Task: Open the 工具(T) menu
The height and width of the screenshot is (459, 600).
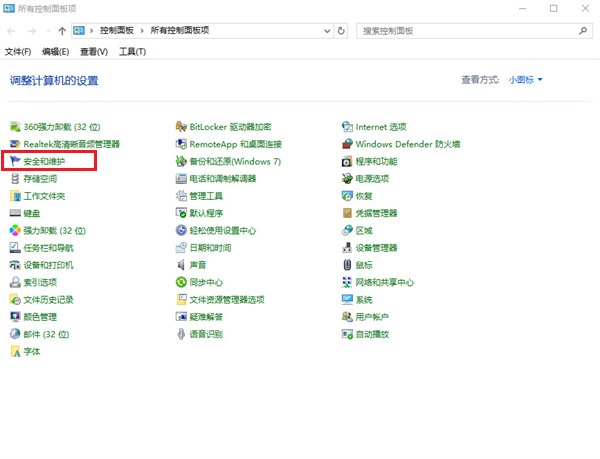Action: [132, 52]
